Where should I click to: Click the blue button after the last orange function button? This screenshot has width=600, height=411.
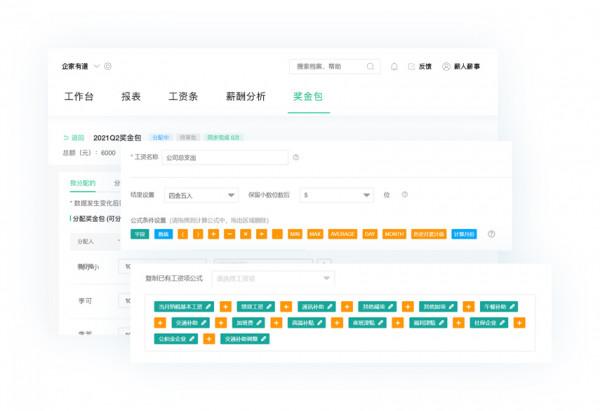tap(464, 234)
